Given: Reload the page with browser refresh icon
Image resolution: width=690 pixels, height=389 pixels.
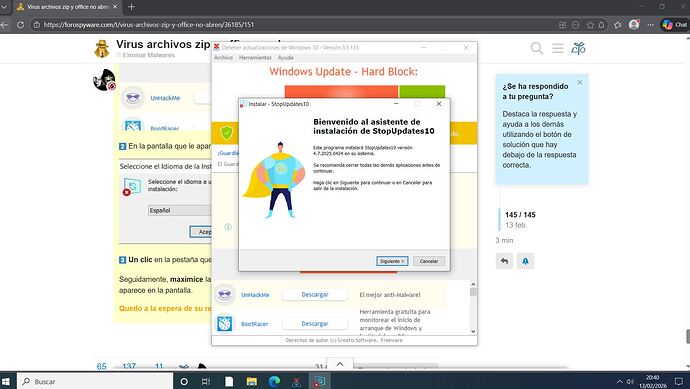Looking at the screenshot, I should 20,25.
